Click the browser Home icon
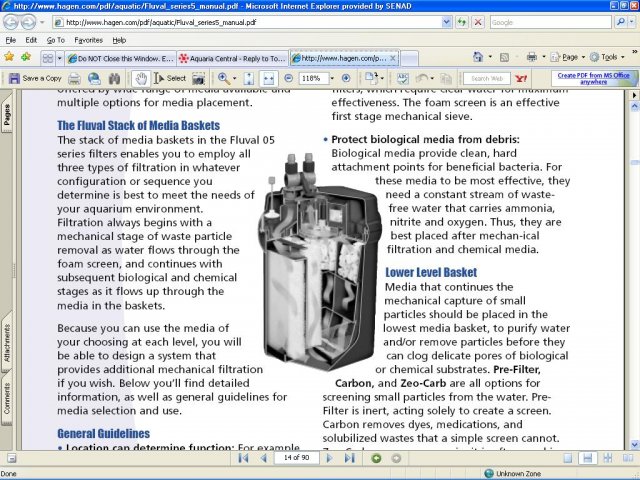 tap(478, 57)
